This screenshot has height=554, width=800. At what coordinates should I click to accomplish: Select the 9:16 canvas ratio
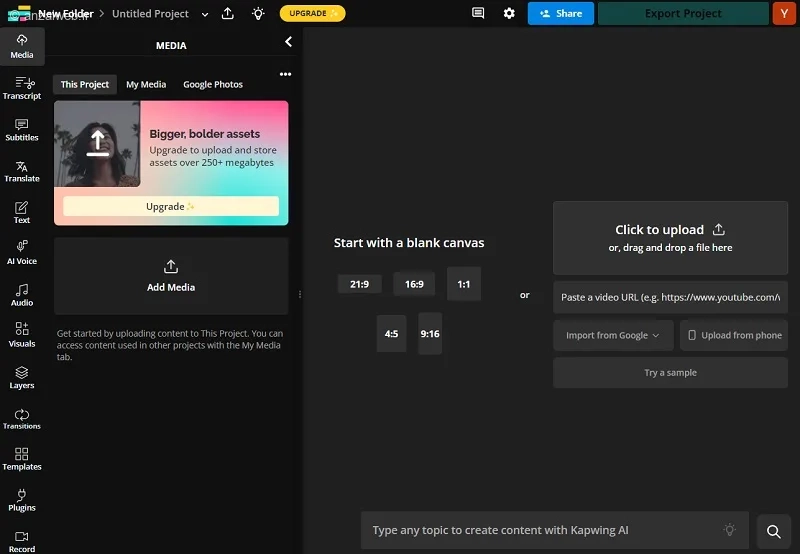pyautogui.click(x=430, y=334)
